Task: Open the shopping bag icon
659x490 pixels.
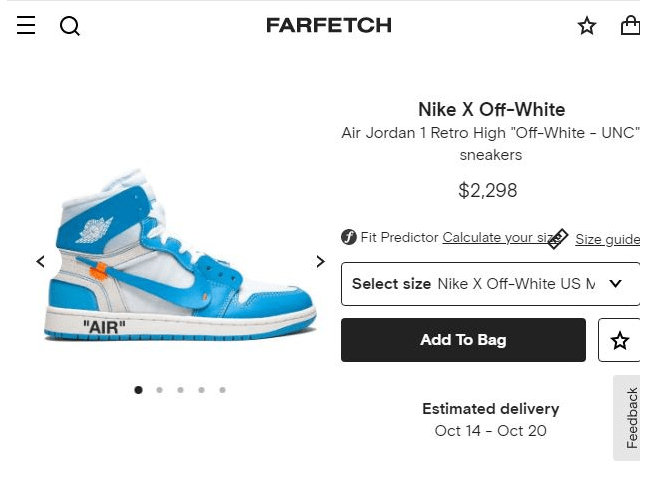Action: click(x=630, y=25)
